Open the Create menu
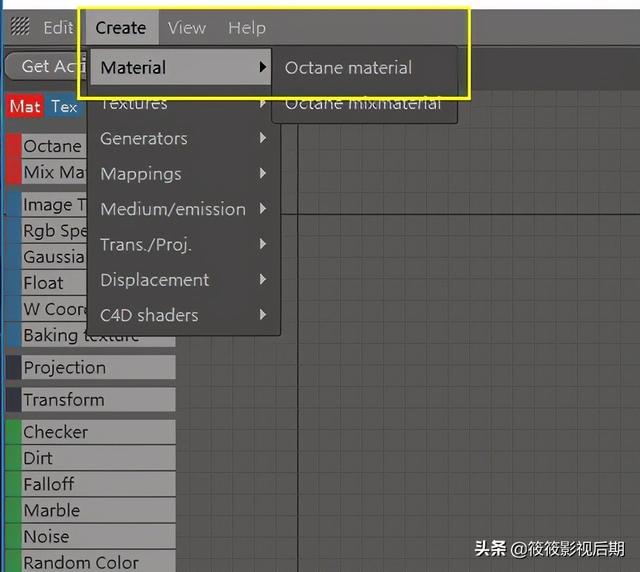Image resolution: width=640 pixels, height=572 pixels. coord(121,28)
